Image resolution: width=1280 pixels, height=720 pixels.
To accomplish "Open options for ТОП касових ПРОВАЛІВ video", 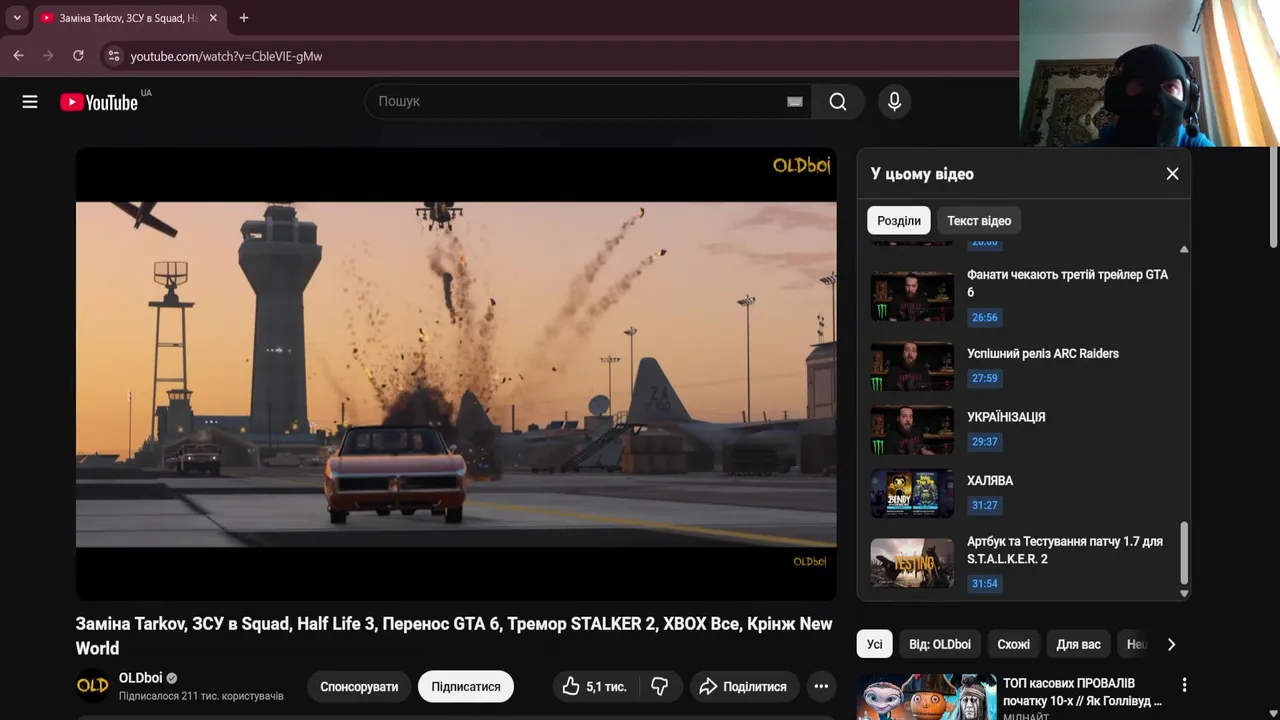I will [1184, 685].
